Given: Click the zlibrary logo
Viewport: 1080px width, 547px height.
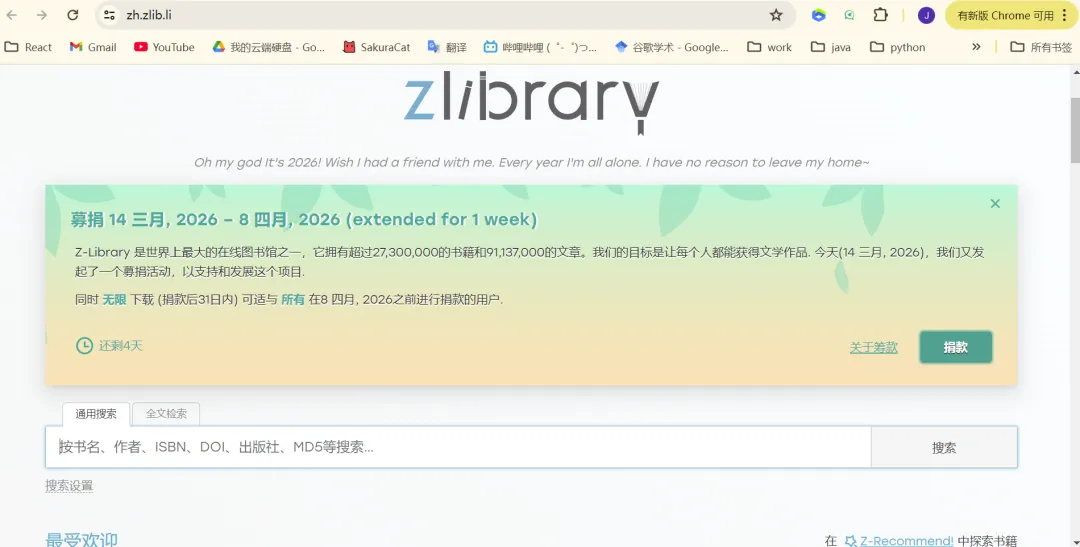Looking at the screenshot, I should click(531, 103).
